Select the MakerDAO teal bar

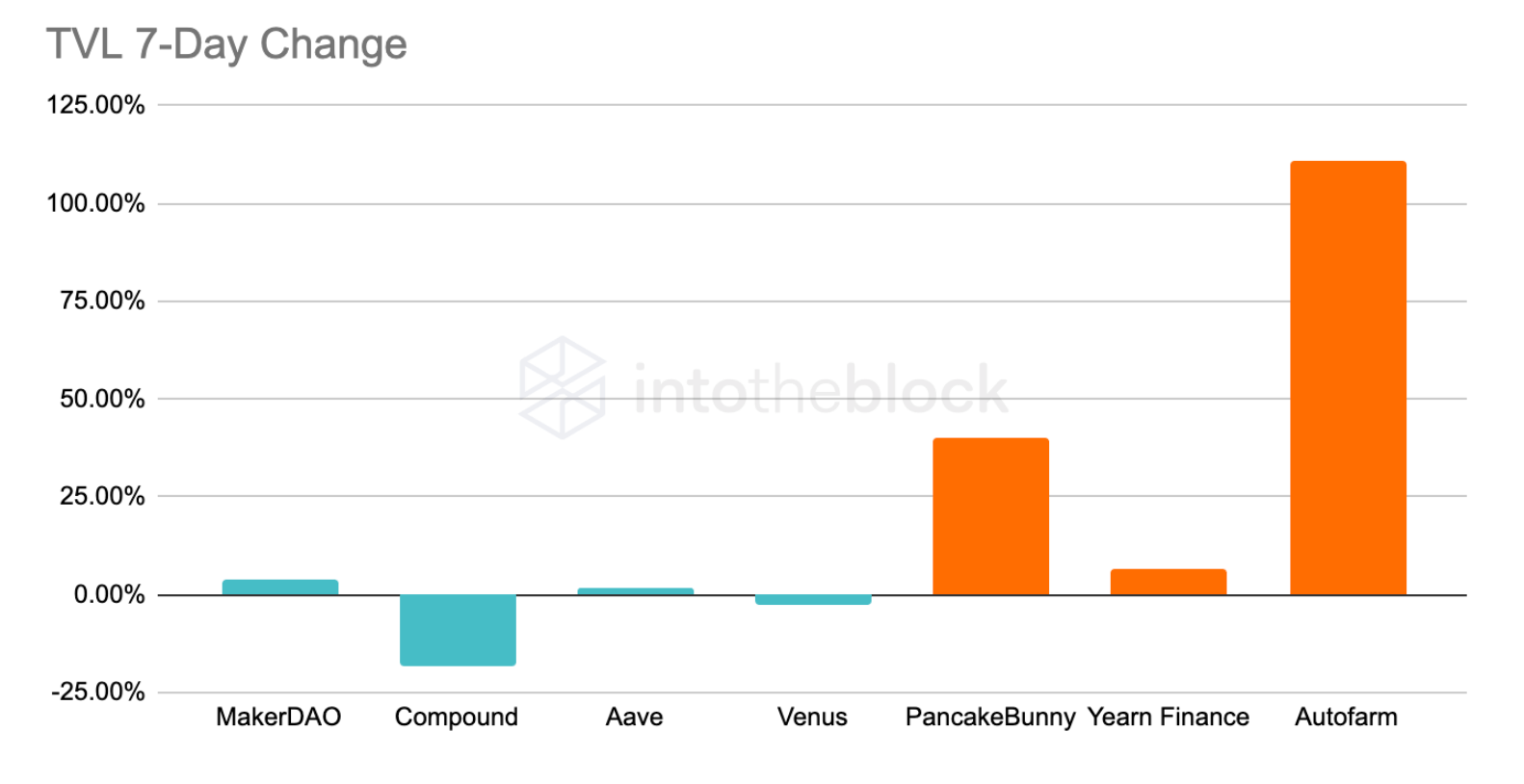[280, 588]
